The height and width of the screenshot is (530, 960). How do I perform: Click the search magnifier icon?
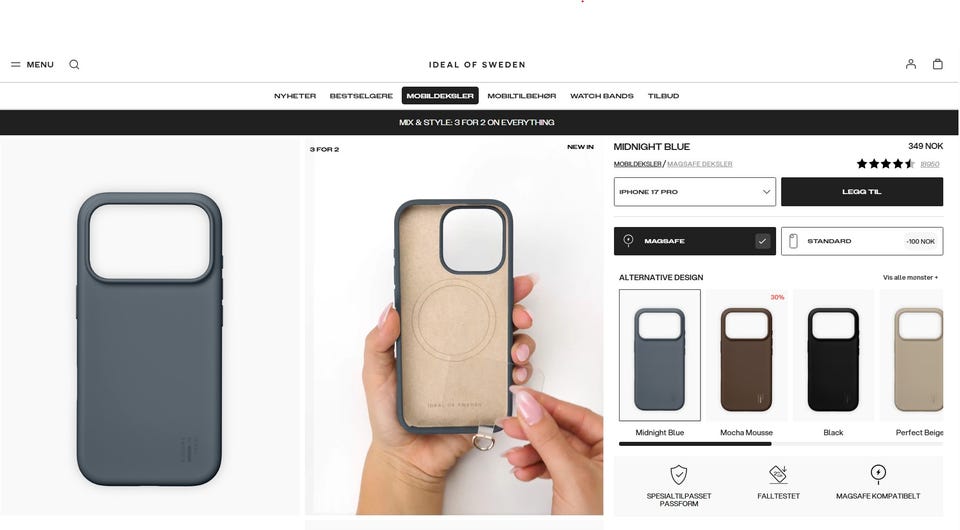74,64
